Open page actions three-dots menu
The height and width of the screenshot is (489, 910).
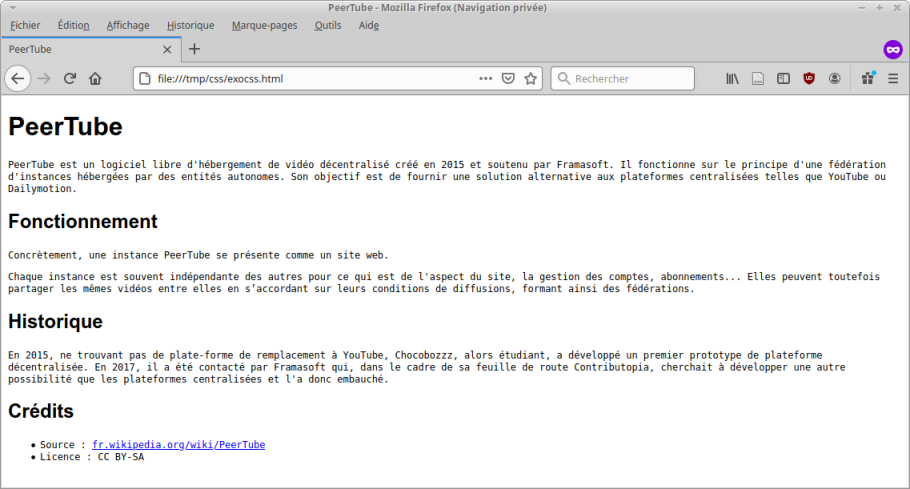[x=486, y=78]
